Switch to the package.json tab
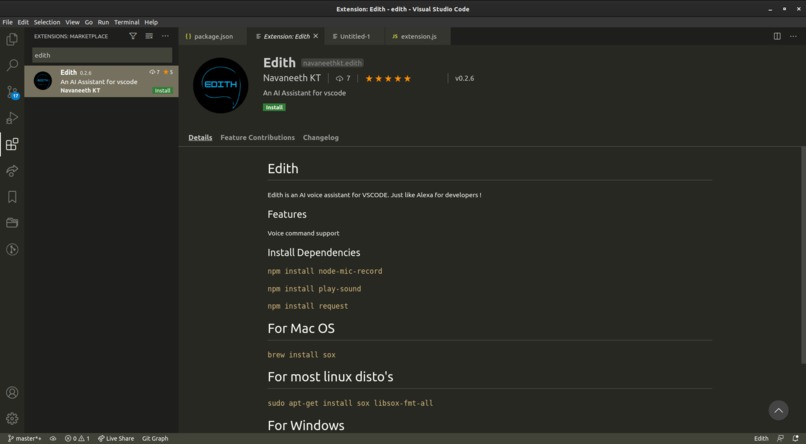Screen dimensions: 806x444 tap(212, 36)
